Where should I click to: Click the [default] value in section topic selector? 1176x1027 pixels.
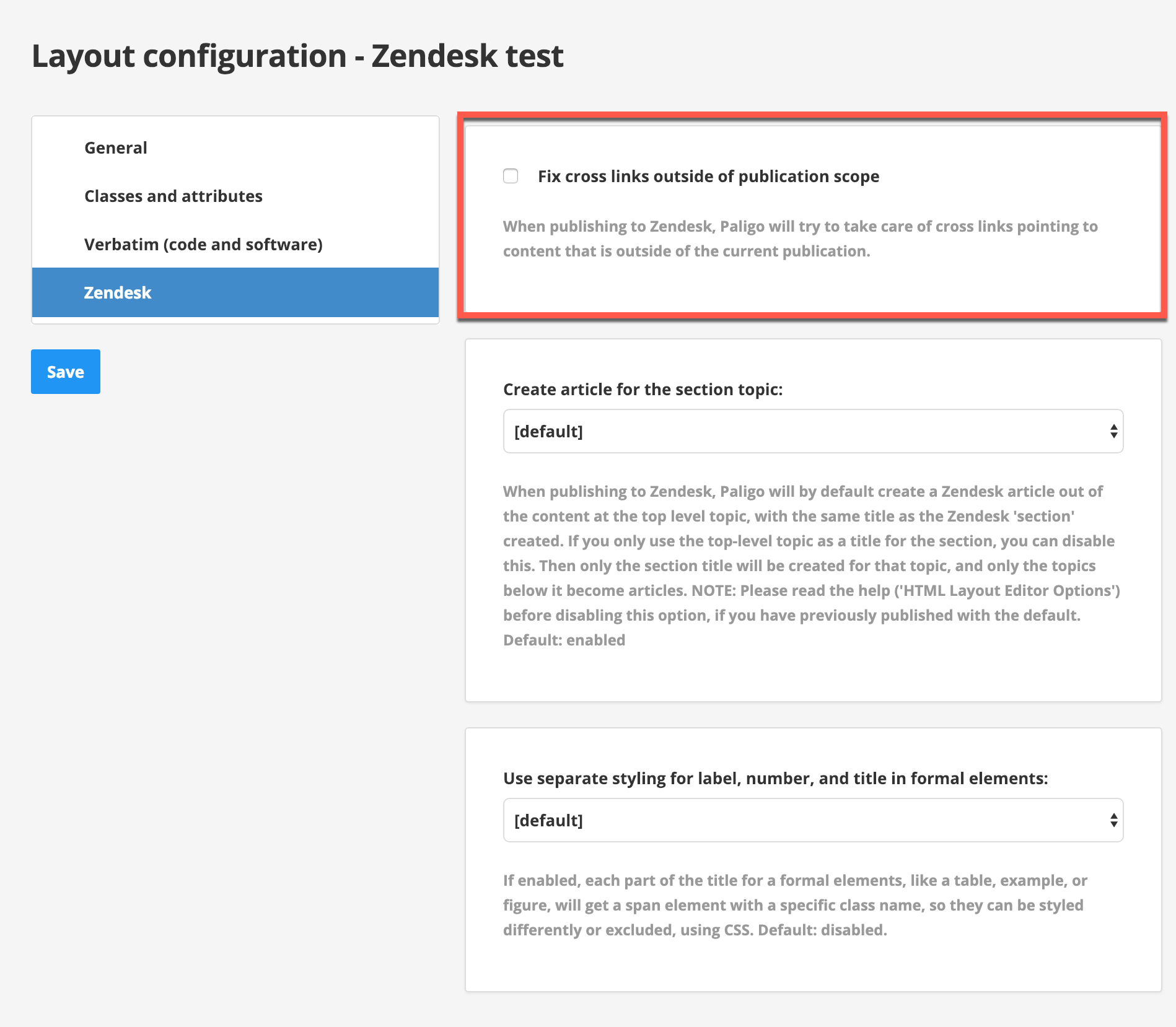pos(549,430)
